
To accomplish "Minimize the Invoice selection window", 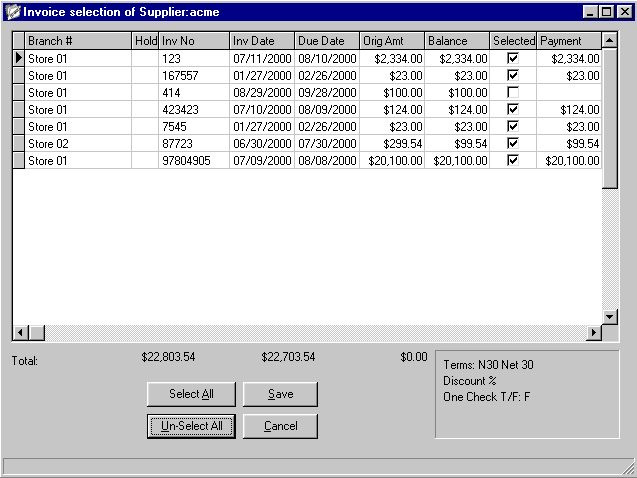I will [590, 12].
